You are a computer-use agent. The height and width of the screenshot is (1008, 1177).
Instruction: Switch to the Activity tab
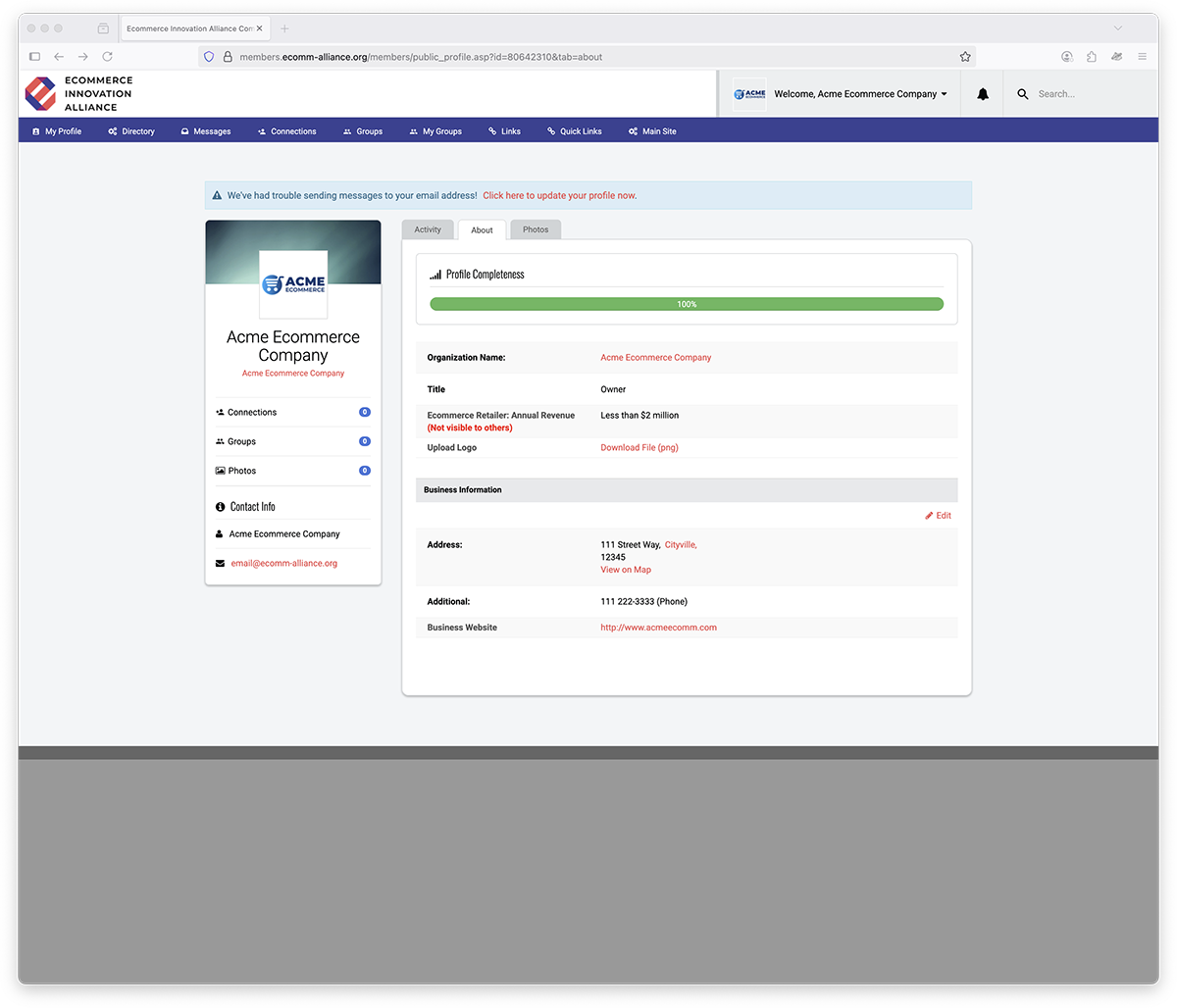tap(428, 229)
